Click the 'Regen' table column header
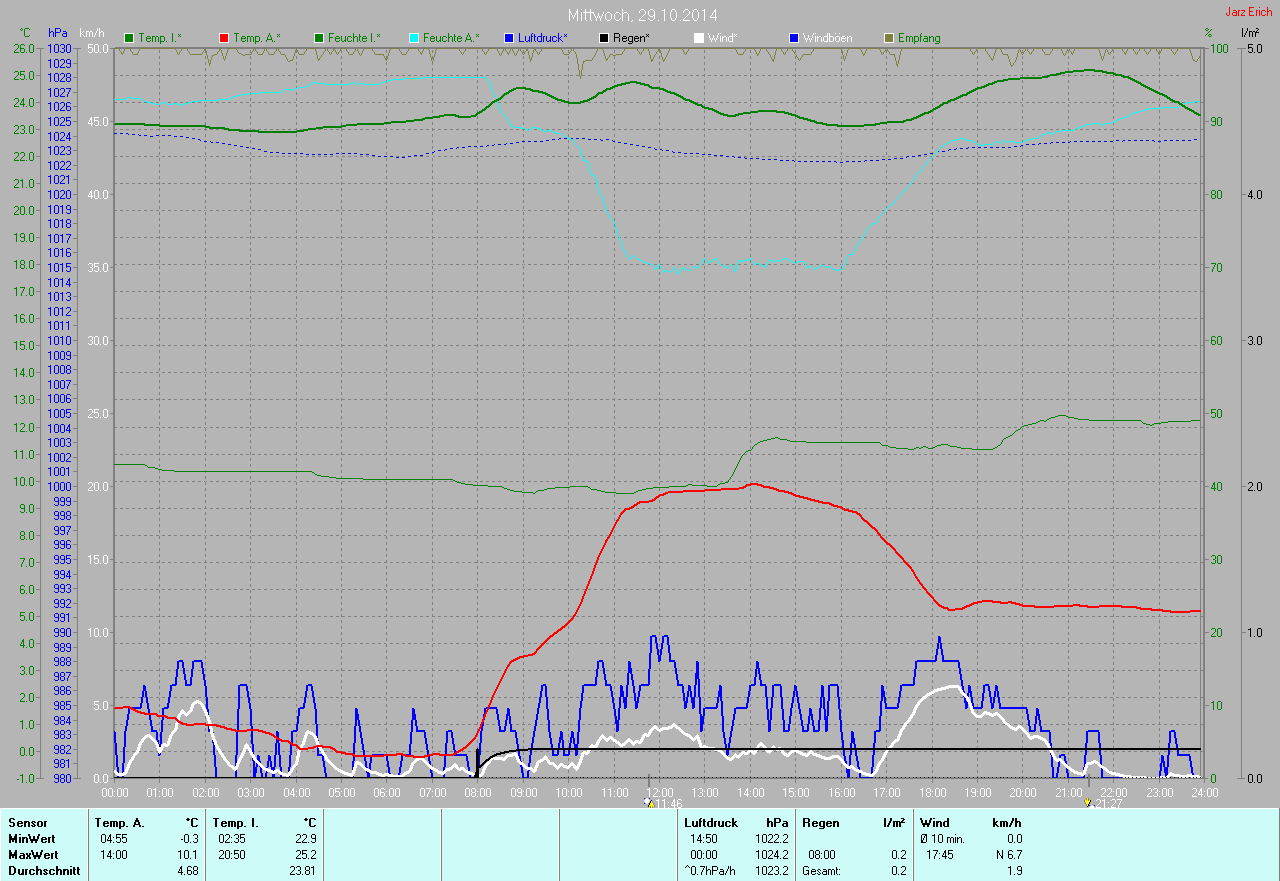The width and height of the screenshot is (1280, 881). (x=820, y=823)
